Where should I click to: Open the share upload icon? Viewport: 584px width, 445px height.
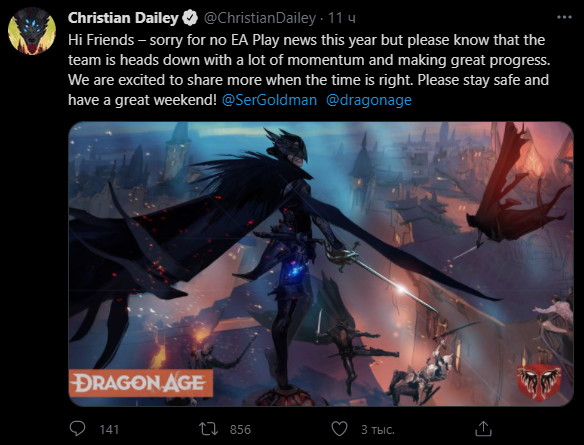(483, 429)
